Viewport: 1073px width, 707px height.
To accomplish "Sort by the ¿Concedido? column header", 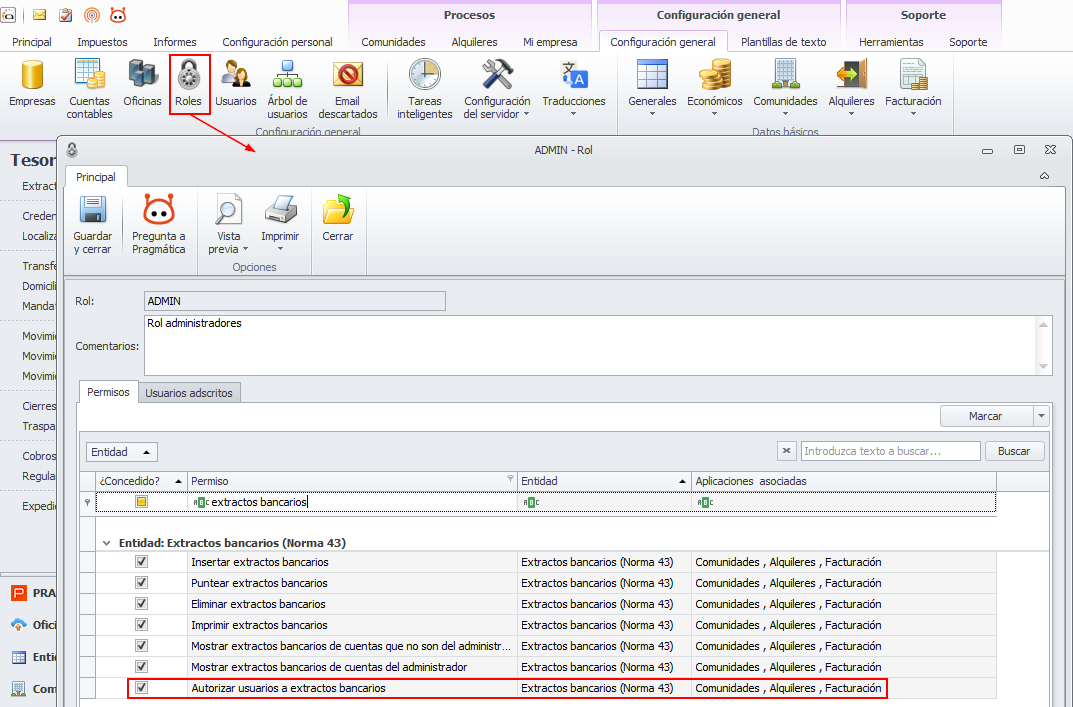I will 142,482.
